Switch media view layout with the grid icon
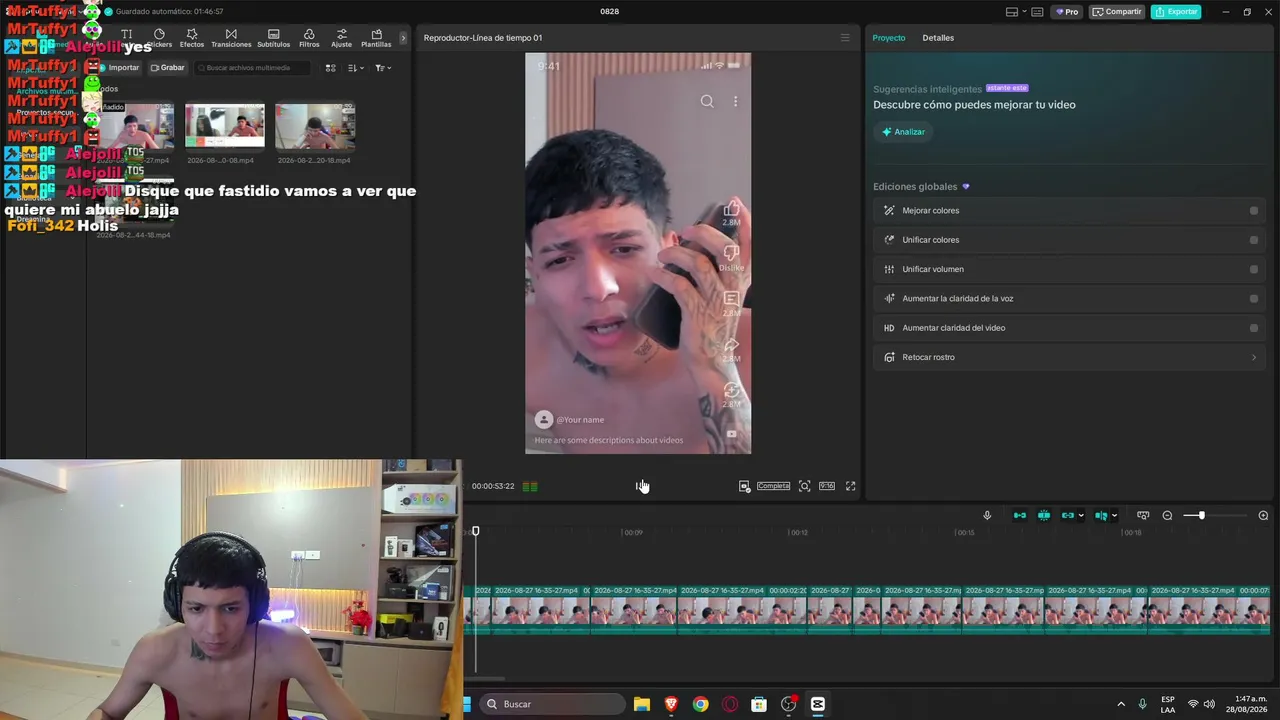This screenshot has height=720, width=1280. point(331,68)
